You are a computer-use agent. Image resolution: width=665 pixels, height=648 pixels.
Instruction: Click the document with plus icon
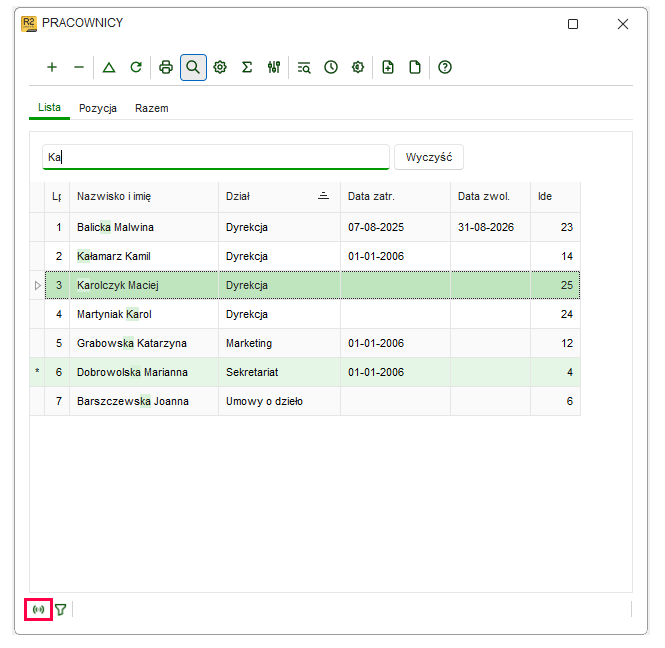(x=388, y=67)
